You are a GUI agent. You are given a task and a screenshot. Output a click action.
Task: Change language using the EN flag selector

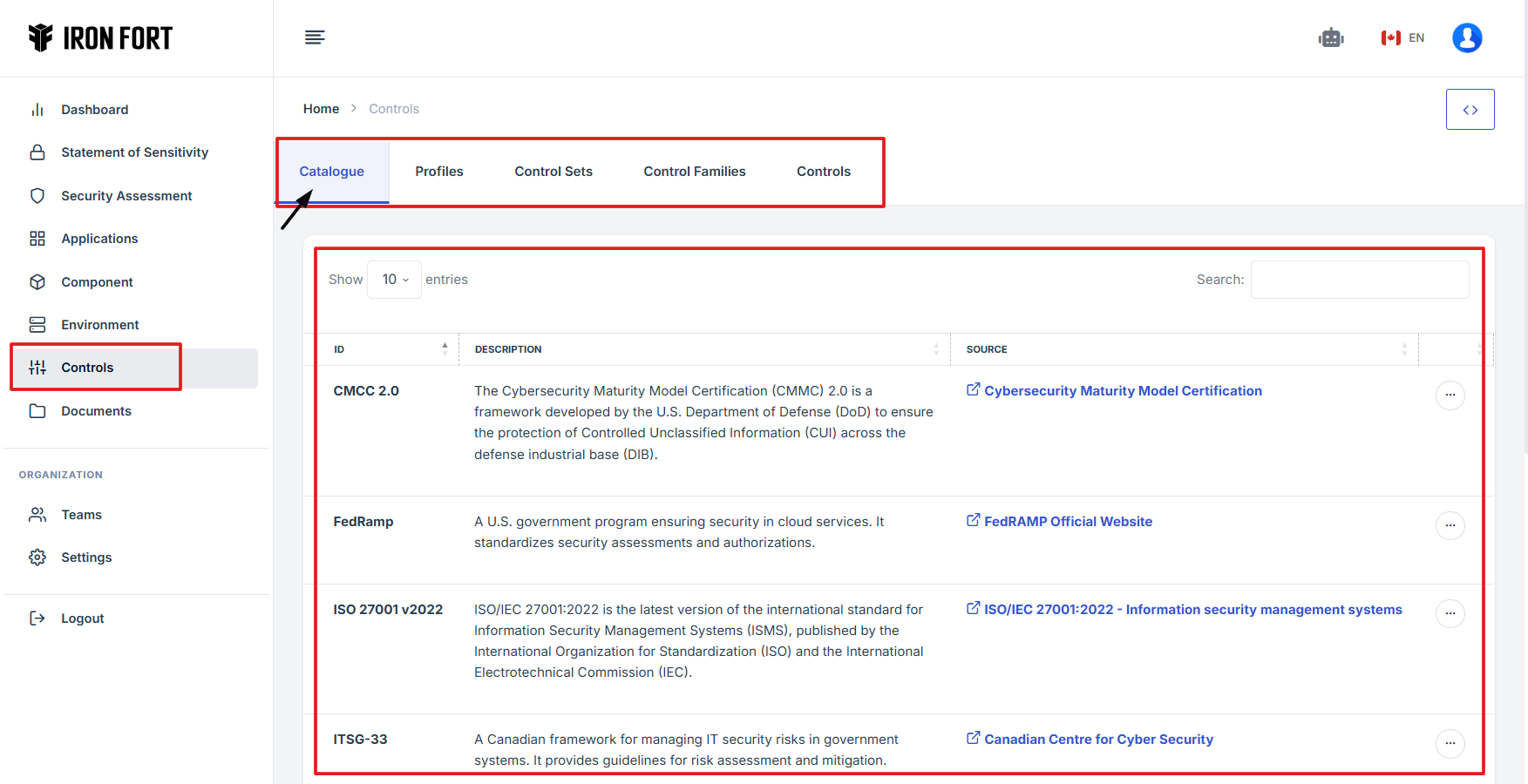[x=1402, y=38]
